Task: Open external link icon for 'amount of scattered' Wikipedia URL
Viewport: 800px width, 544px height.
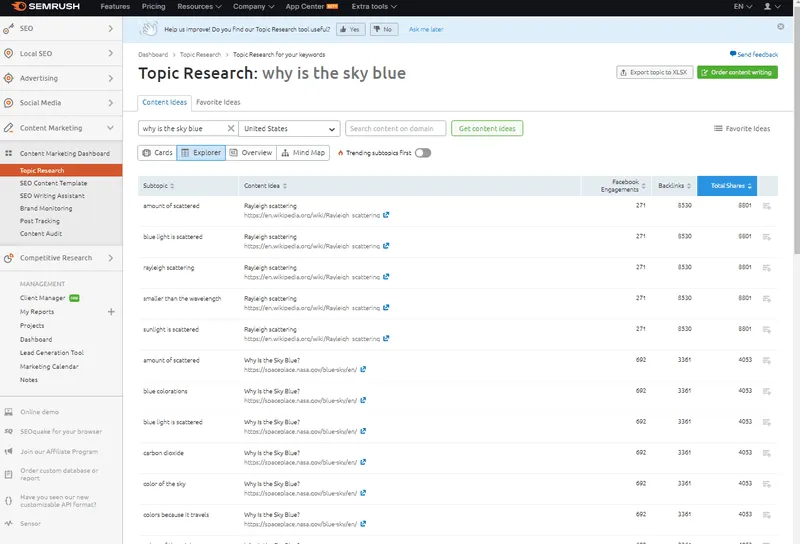Action: tap(386, 215)
